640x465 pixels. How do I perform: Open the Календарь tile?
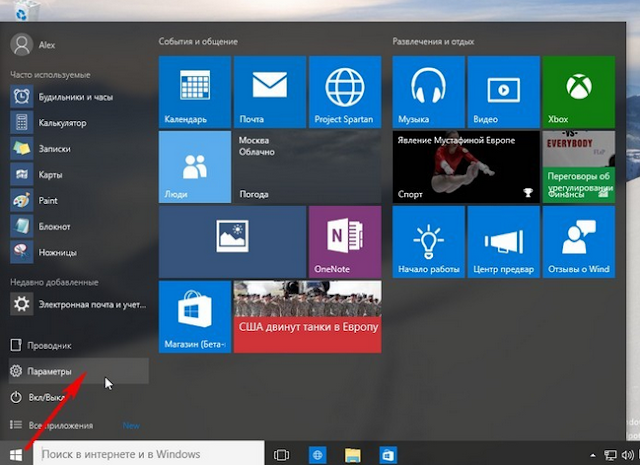click(x=195, y=92)
